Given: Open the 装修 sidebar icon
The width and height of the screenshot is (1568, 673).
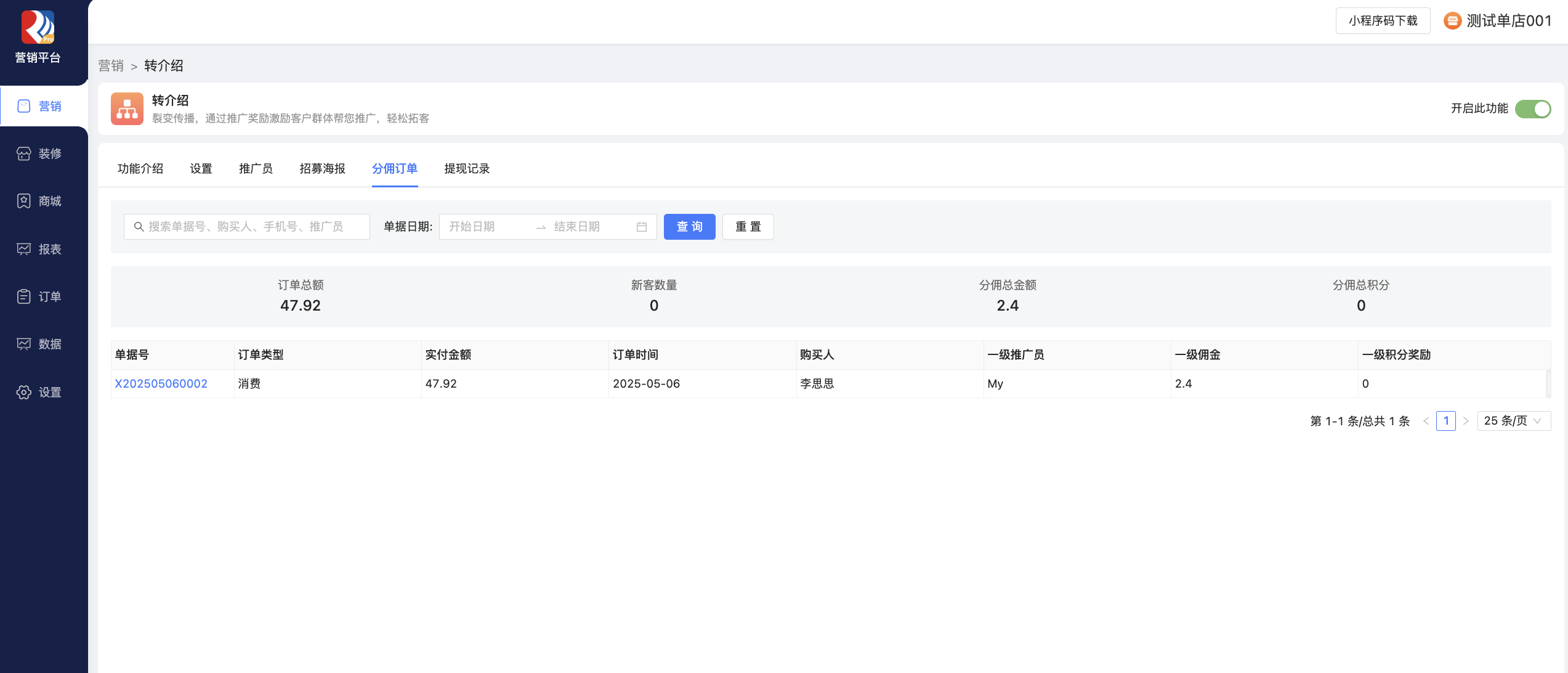Looking at the screenshot, I should click(x=23, y=153).
